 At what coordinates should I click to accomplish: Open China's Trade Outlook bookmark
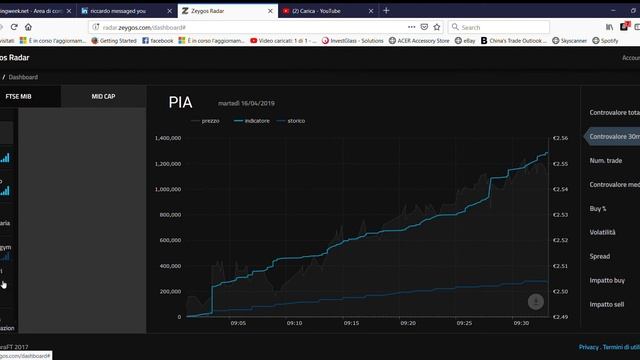513,40
